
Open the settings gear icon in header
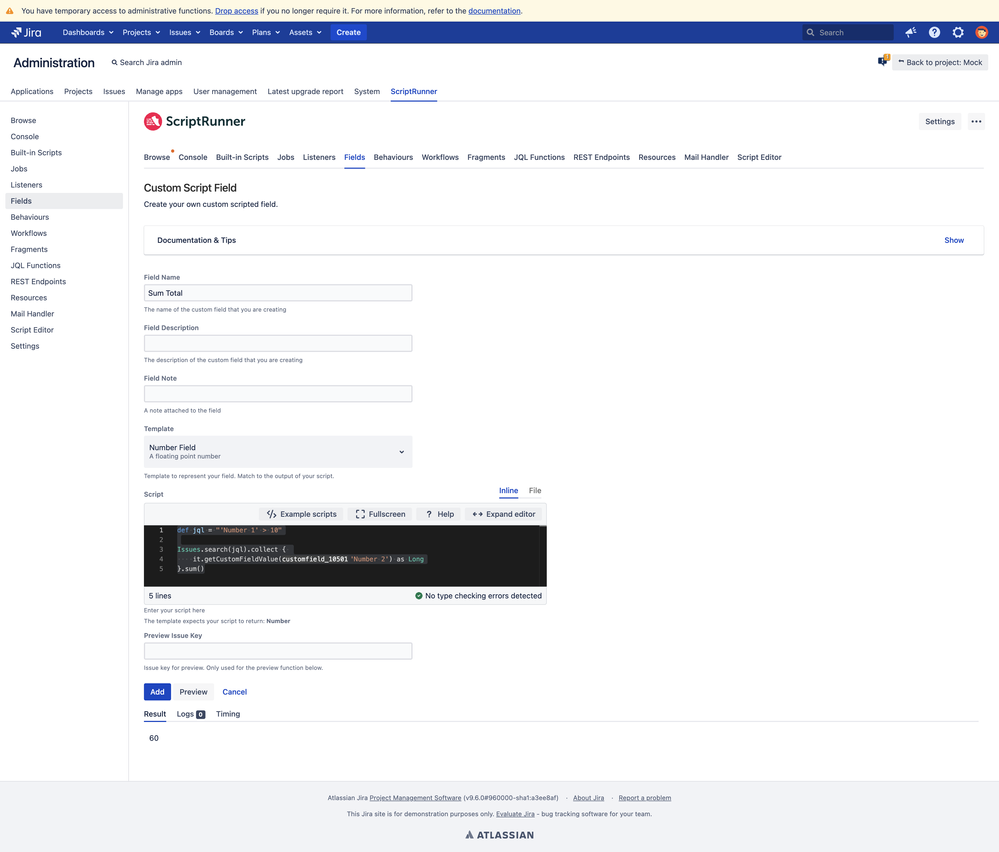point(958,32)
